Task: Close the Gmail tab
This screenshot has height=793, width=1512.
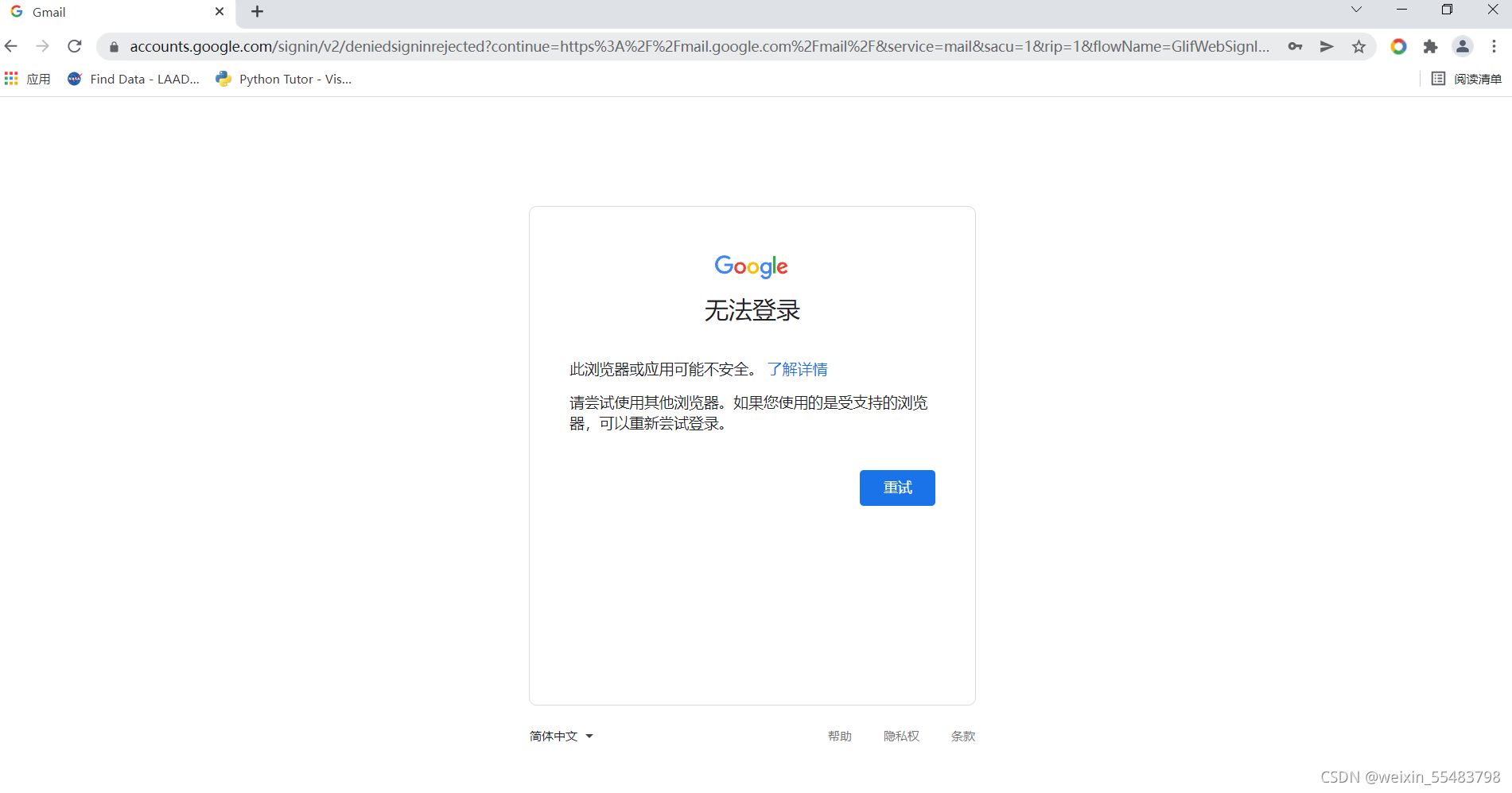Action: pos(220,12)
